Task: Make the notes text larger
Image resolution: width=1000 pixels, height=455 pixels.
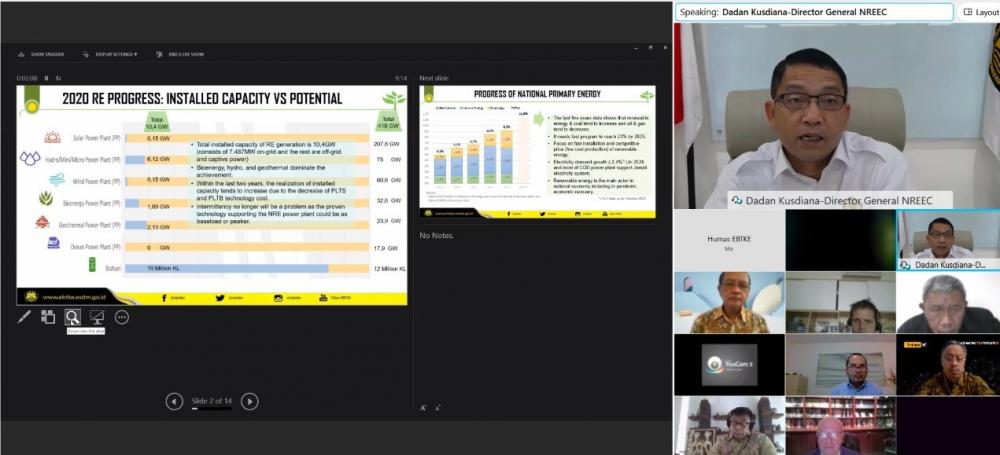Action: (424, 407)
